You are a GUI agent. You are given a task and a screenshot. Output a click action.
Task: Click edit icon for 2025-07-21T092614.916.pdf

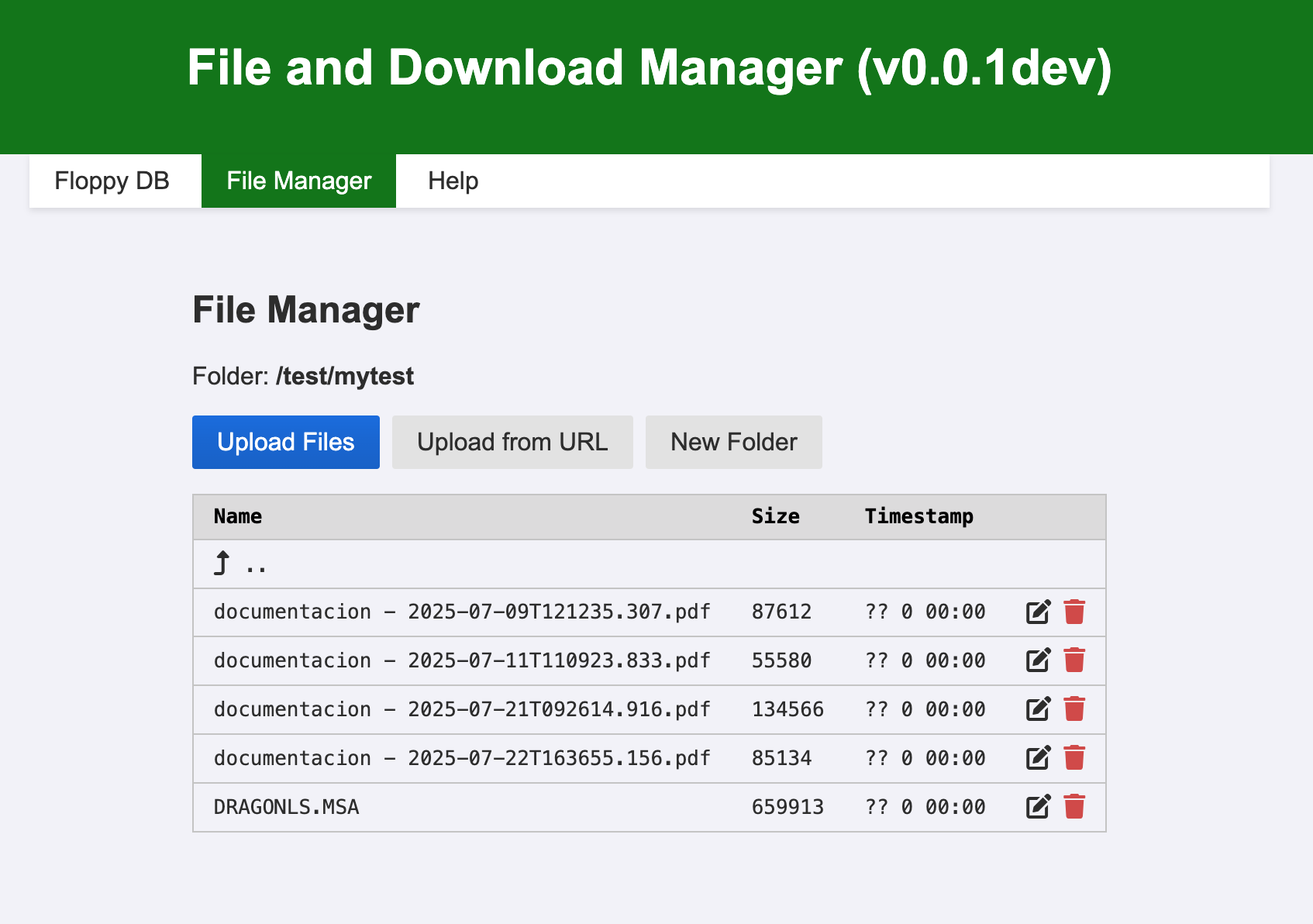pyautogui.click(x=1038, y=709)
